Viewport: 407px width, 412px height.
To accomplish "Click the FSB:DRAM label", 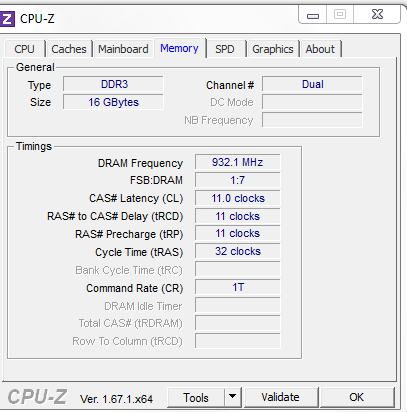I will pos(156,180).
